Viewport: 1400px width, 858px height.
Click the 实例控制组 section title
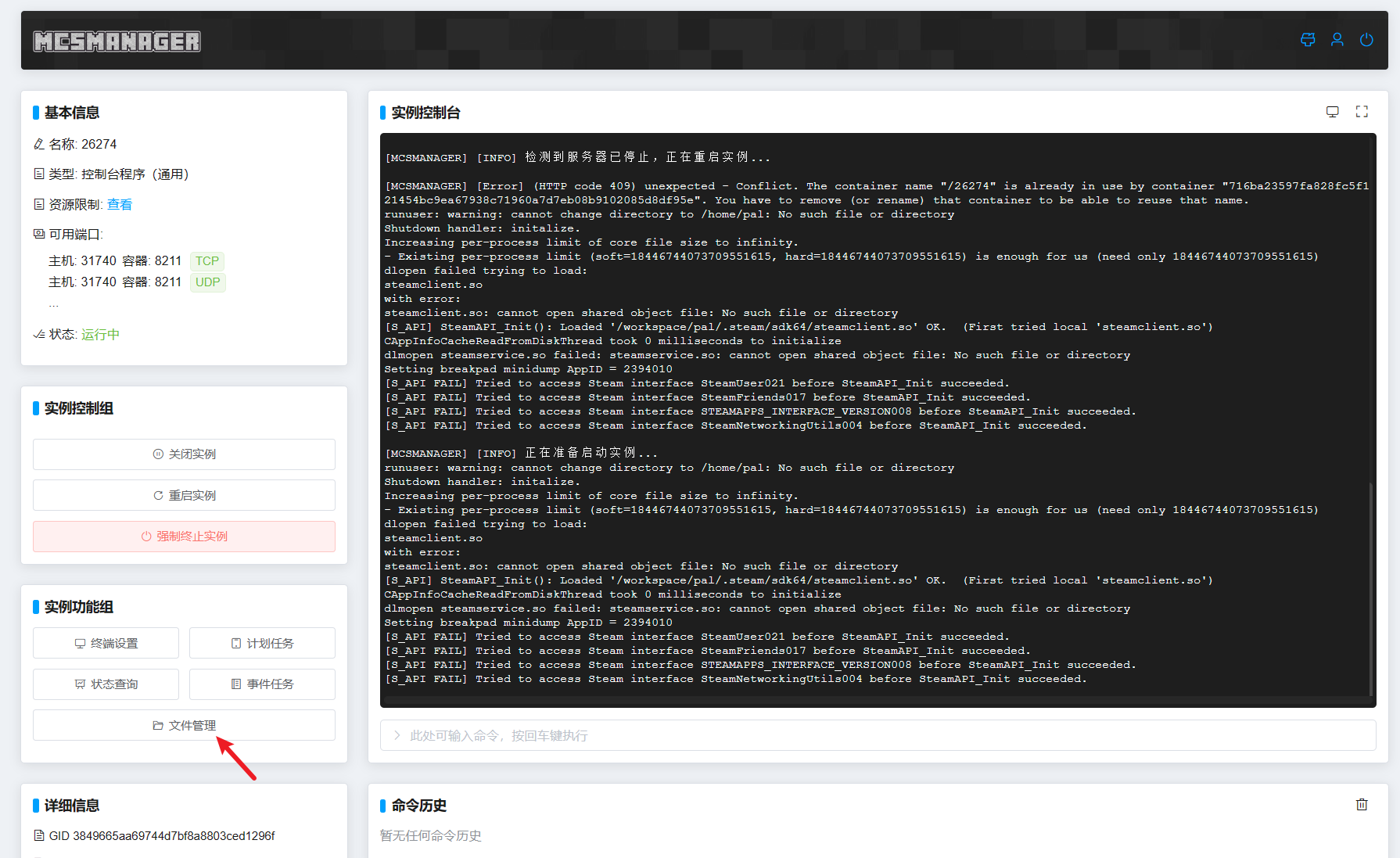pyautogui.click(x=78, y=408)
